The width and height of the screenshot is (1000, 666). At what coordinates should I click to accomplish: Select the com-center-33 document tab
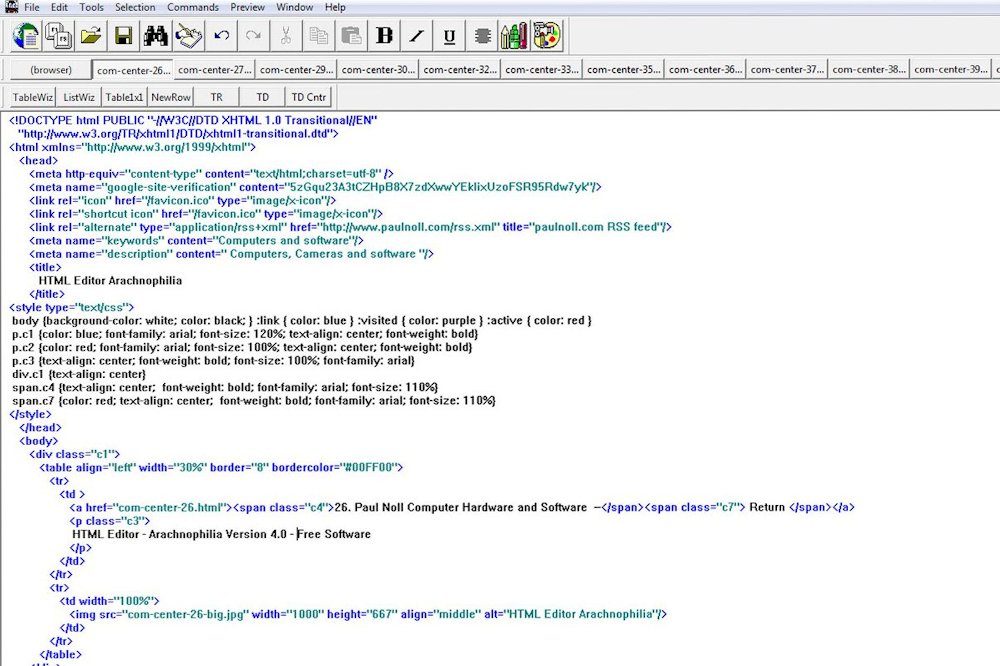coord(541,70)
